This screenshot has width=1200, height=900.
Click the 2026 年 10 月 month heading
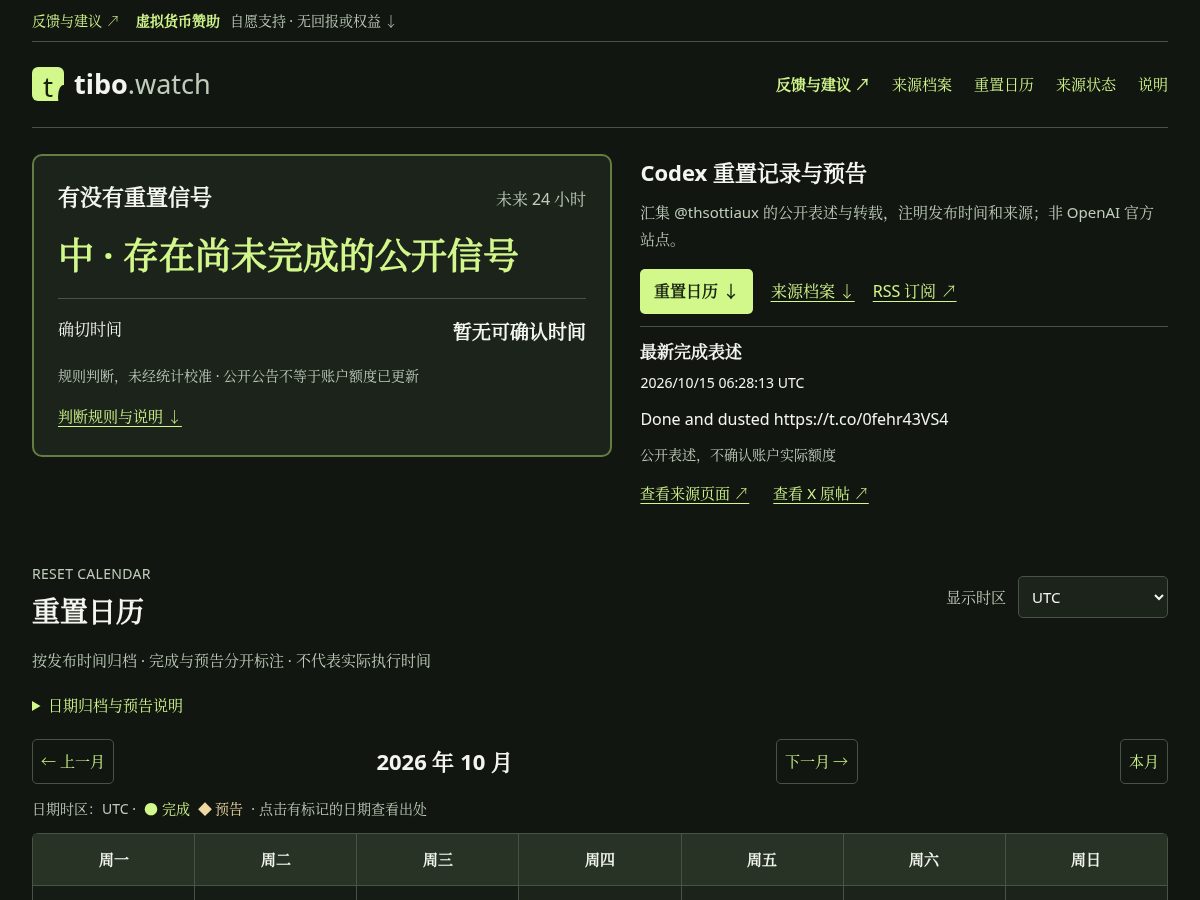(x=444, y=762)
